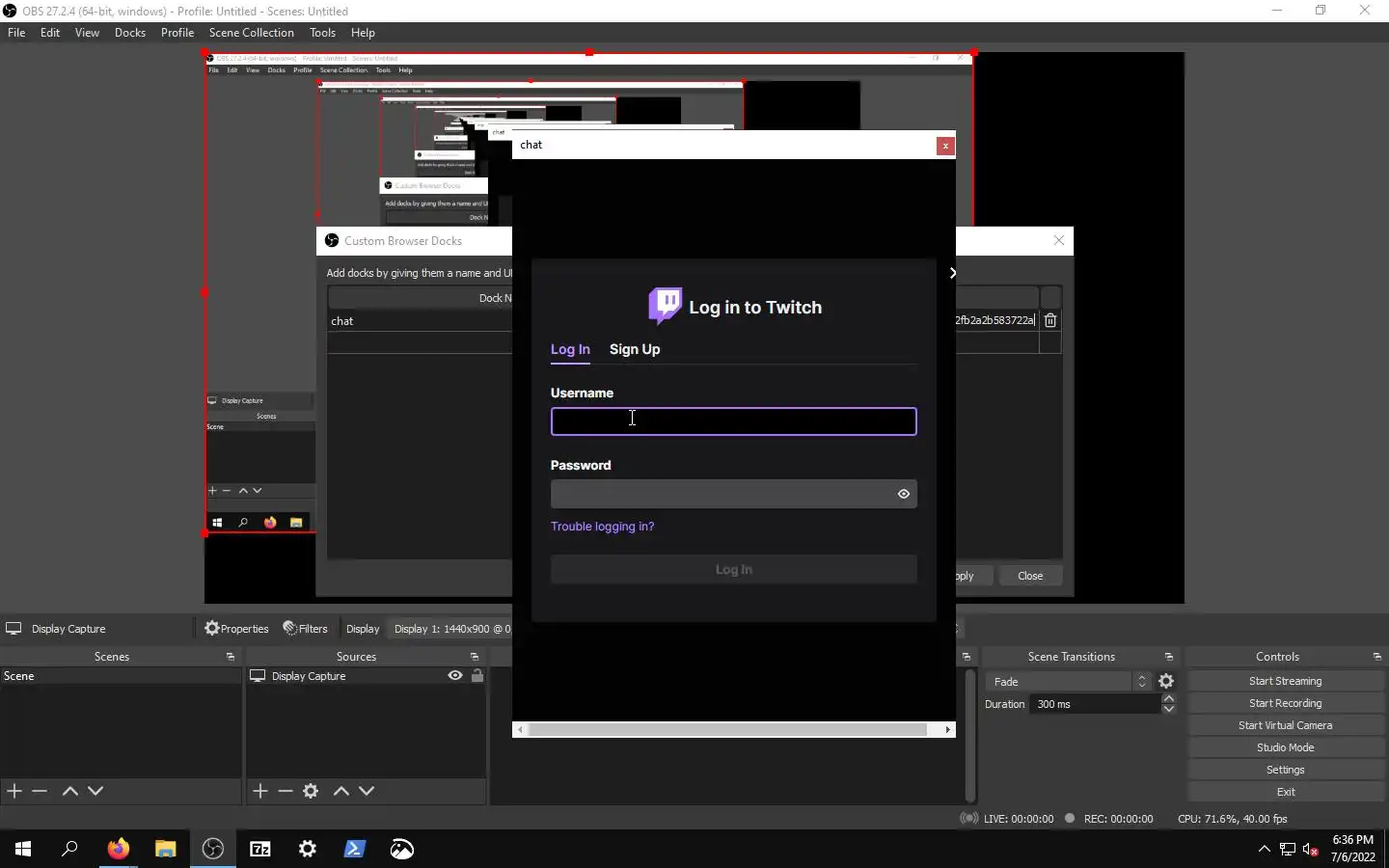This screenshot has width=1389, height=868.
Task: Switch to the Sign Up tab
Action: (635, 349)
